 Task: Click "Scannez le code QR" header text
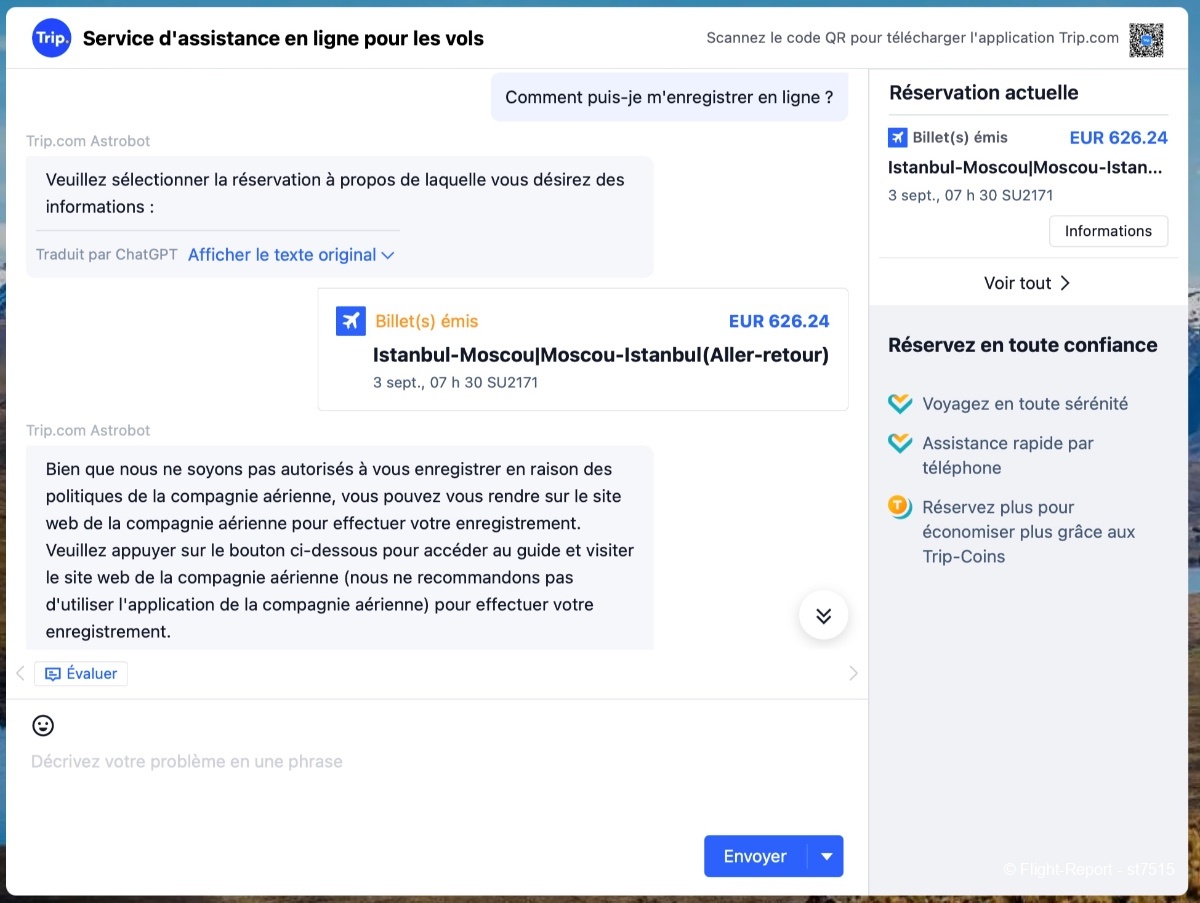pyautogui.click(x=913, y=38)
